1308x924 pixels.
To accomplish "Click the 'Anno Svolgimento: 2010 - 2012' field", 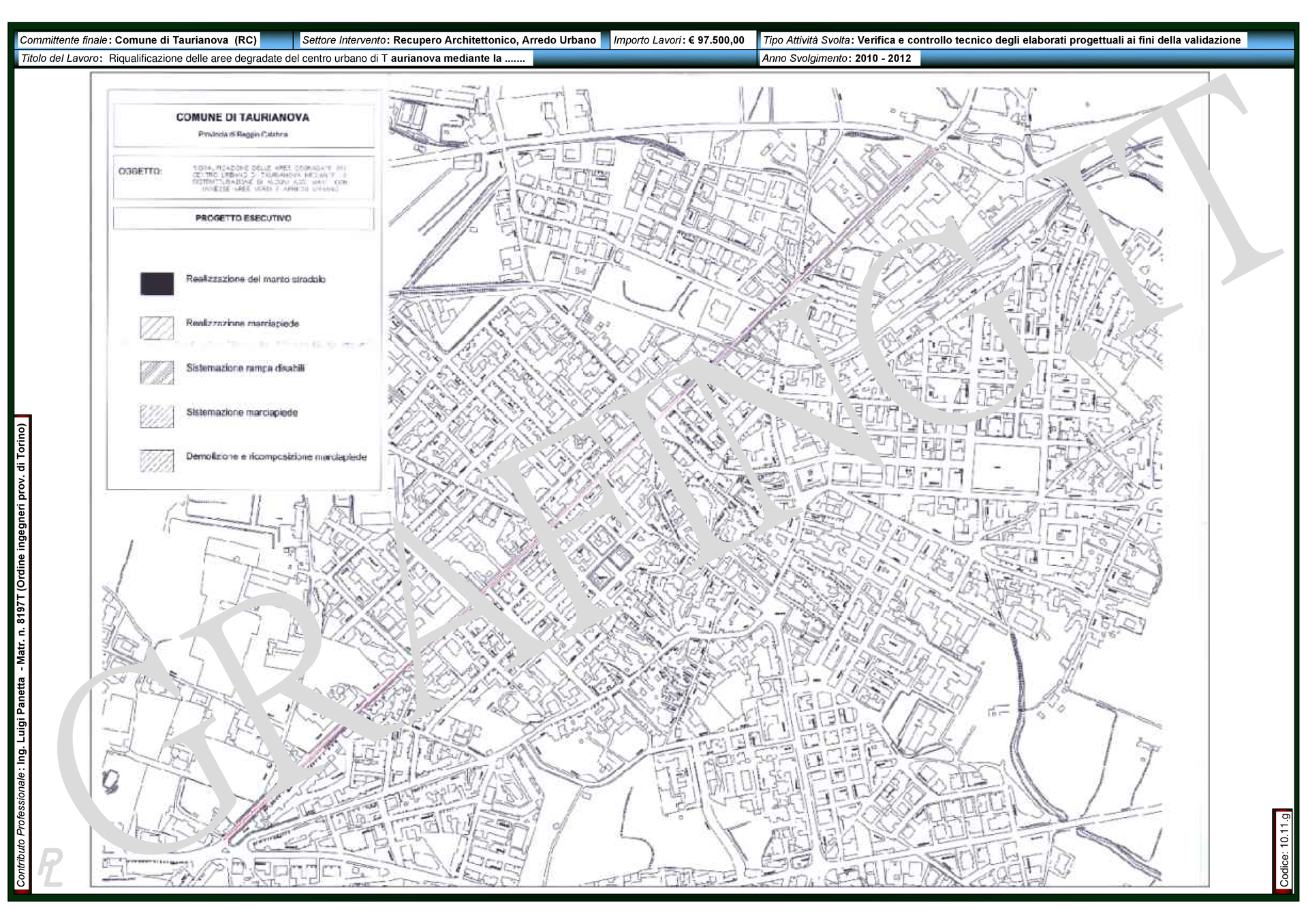I will pos(837,59).
